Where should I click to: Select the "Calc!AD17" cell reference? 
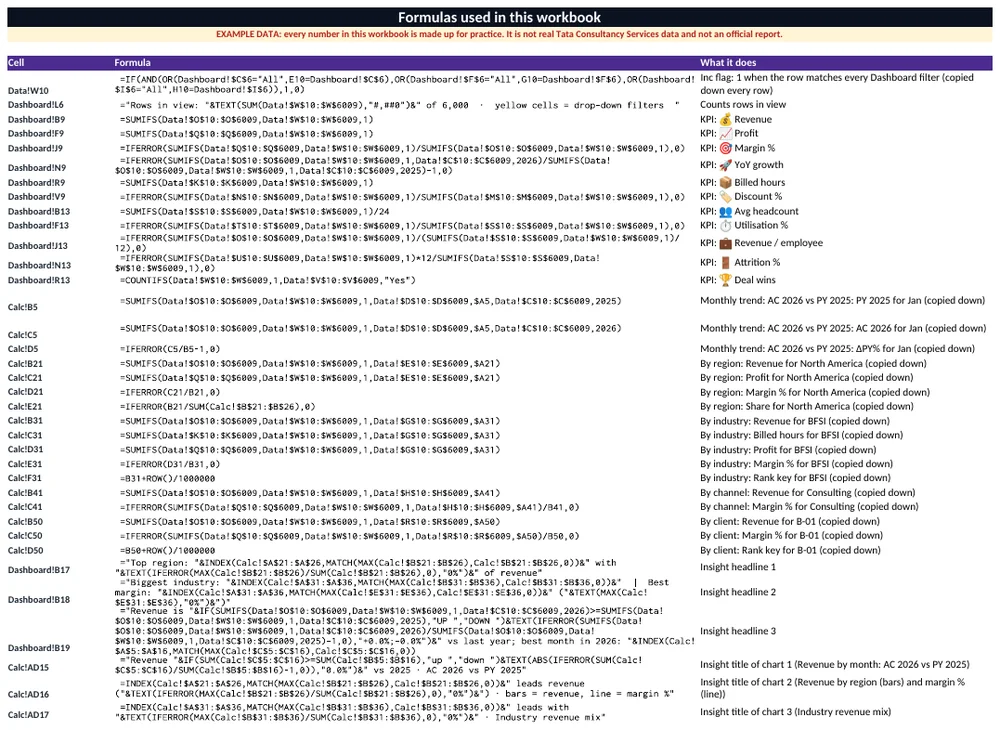28,715
